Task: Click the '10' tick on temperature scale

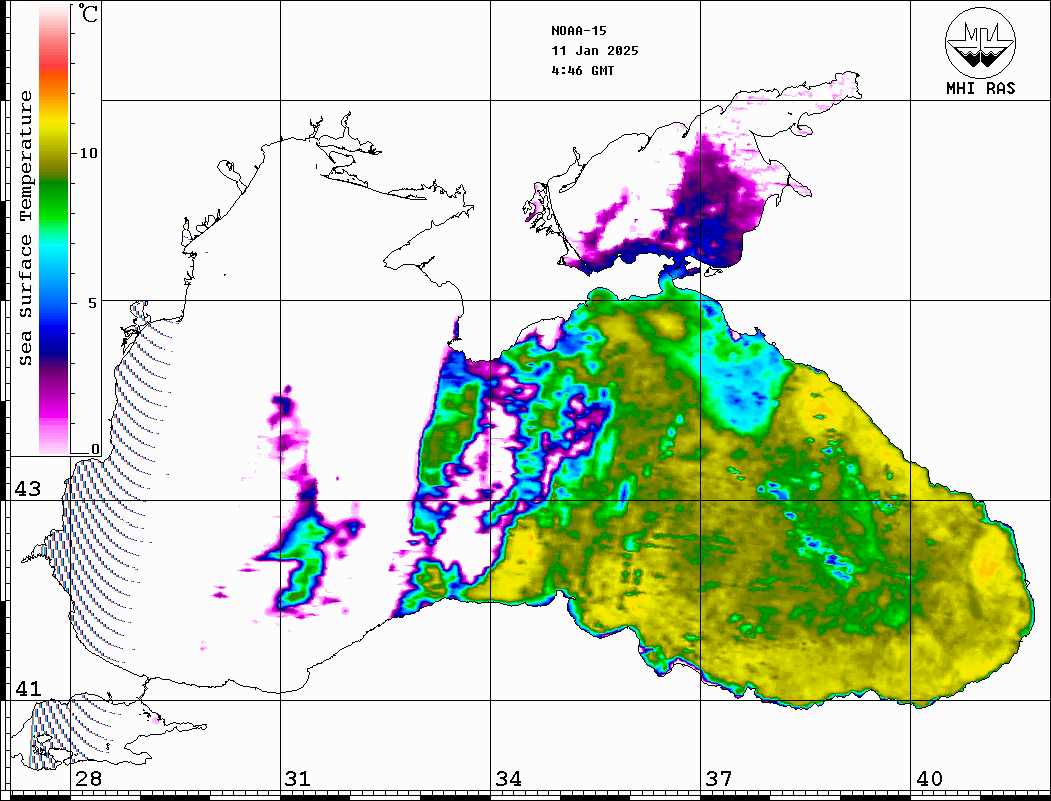Action: pos(88,153)
